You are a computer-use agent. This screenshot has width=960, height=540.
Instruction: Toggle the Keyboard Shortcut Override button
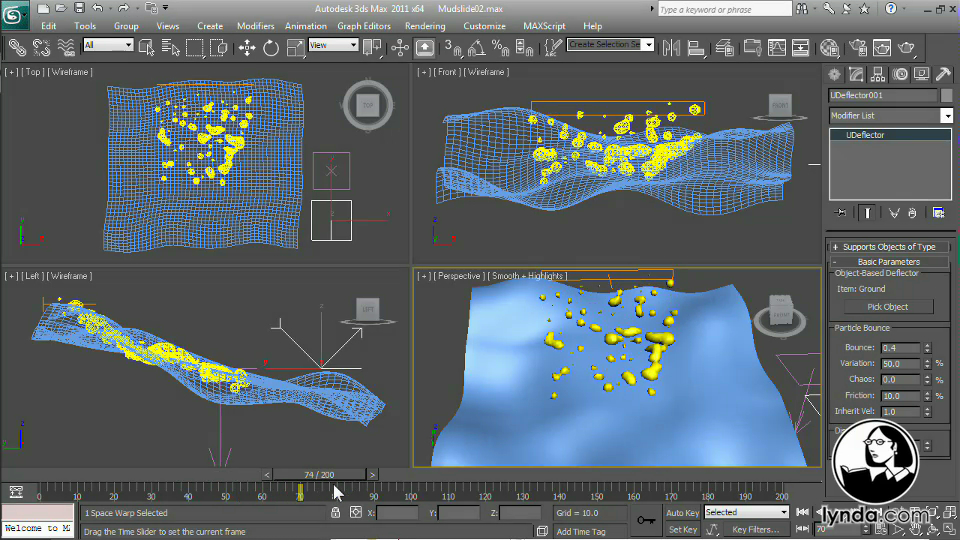424,47
